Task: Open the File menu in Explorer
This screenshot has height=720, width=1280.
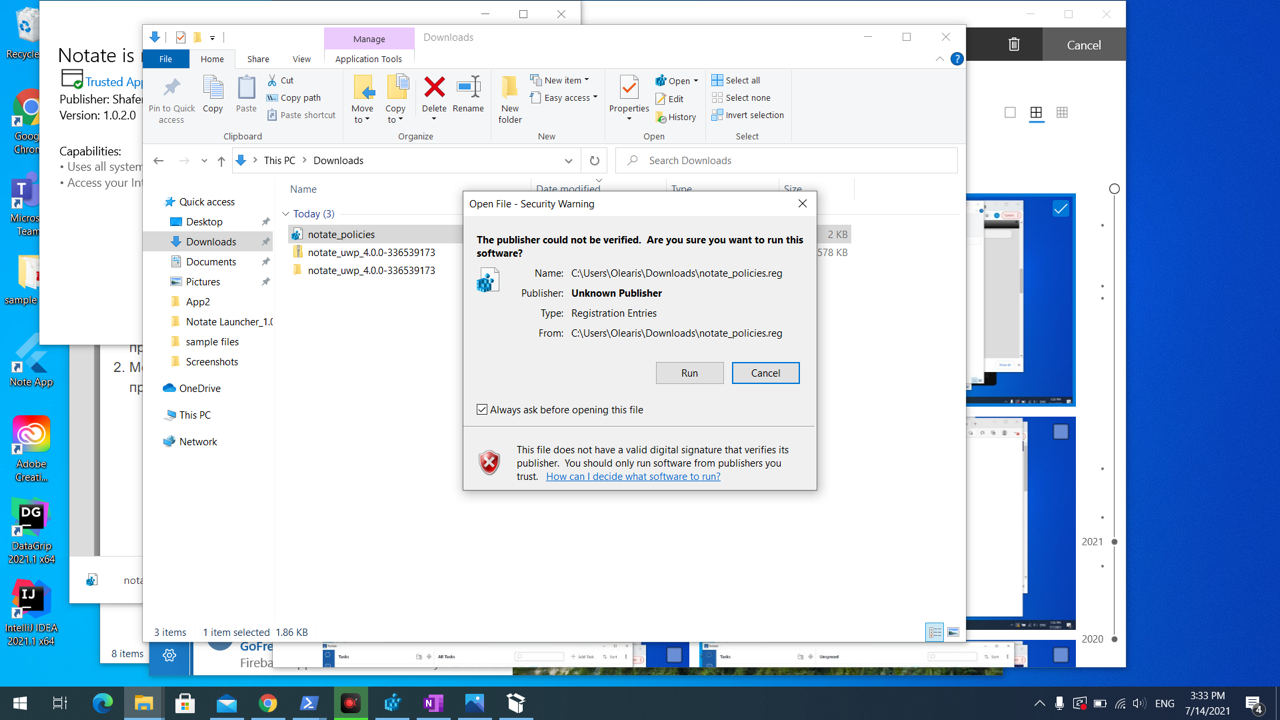Action: [166, 59]
